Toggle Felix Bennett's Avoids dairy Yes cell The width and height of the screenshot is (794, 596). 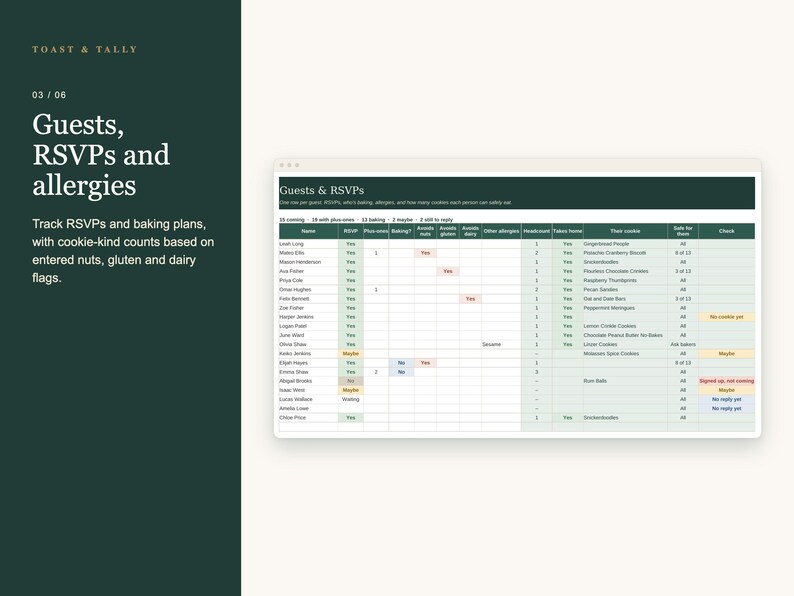point(470,299)
